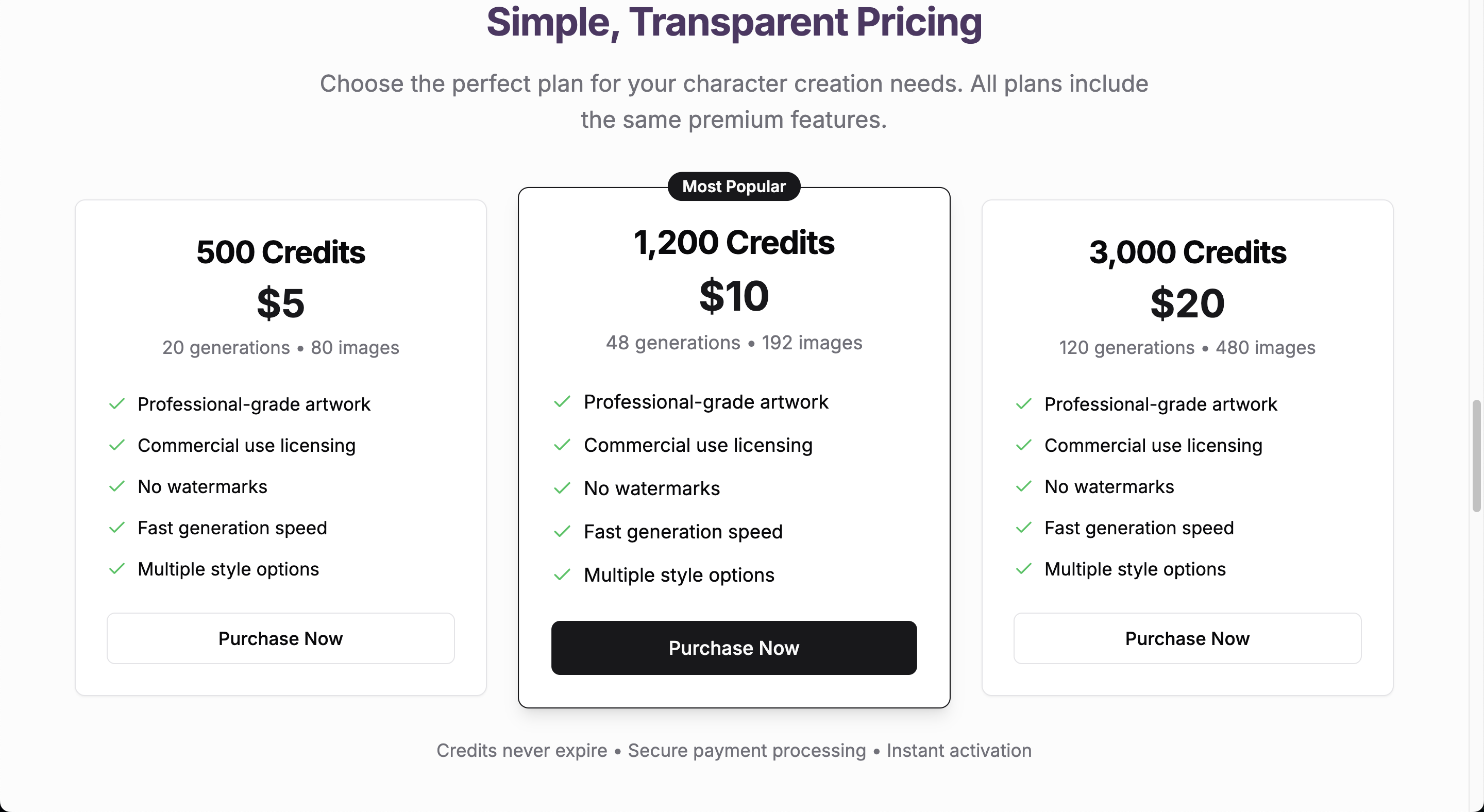The height and width of the screenshot is (812, 1484).
Task: Click the $10 price text
Action: point(733,296)
